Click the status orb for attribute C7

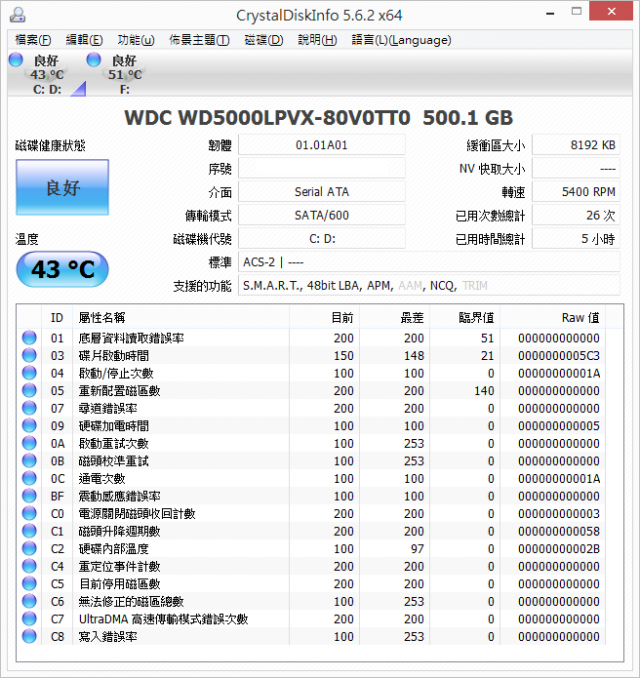pos(29,618)
